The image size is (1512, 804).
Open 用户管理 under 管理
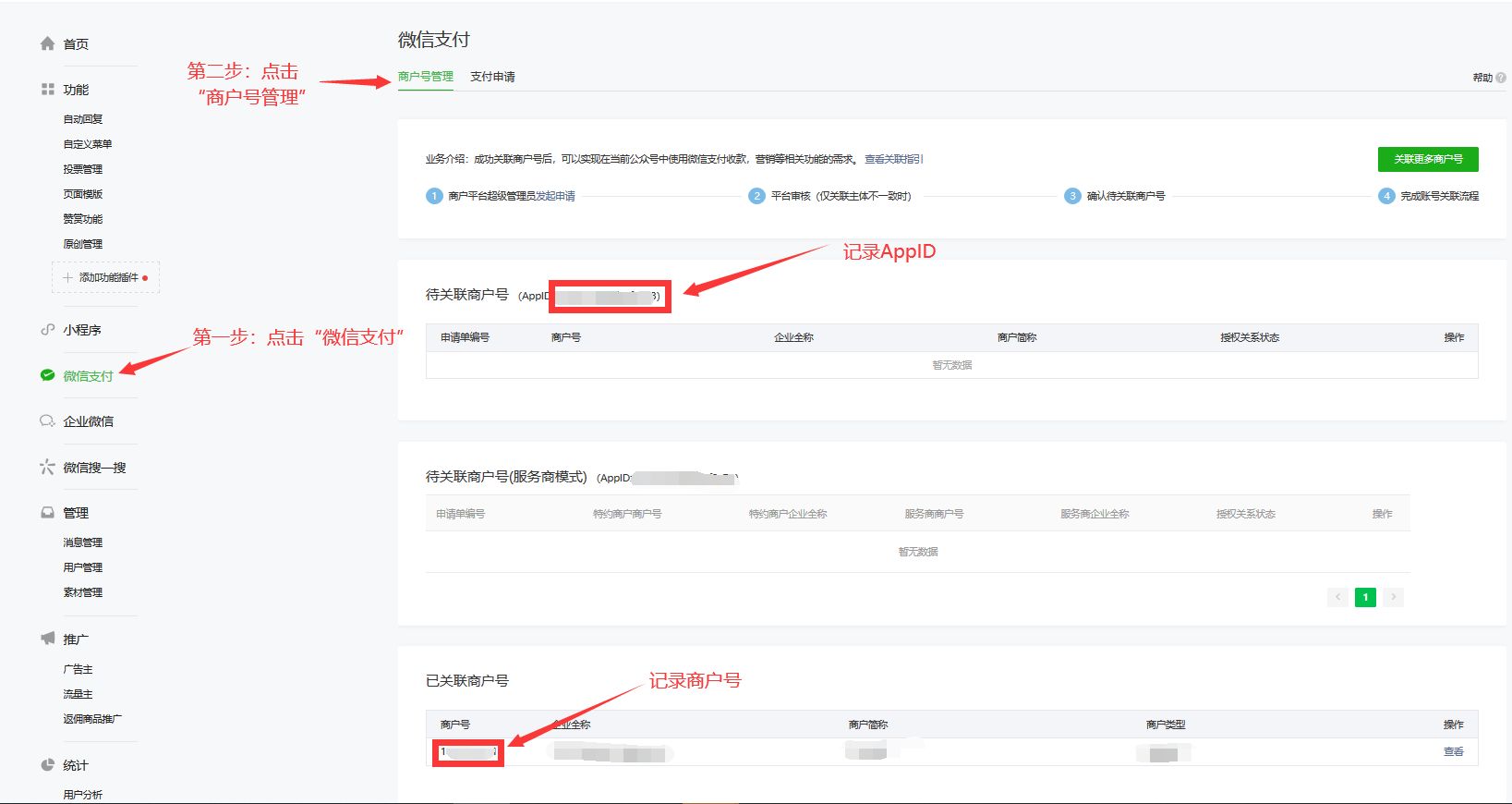point(83,567)
